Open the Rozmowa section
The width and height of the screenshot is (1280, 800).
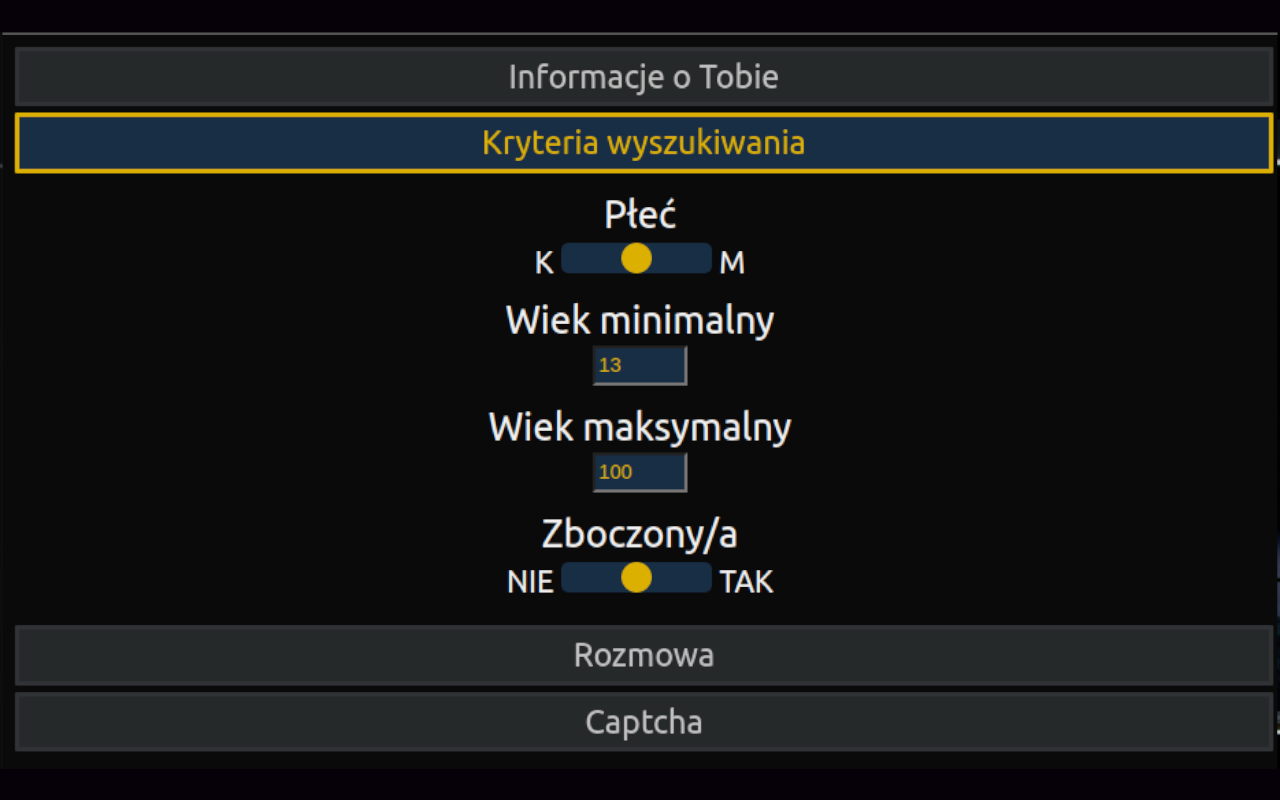coord(643,655)
